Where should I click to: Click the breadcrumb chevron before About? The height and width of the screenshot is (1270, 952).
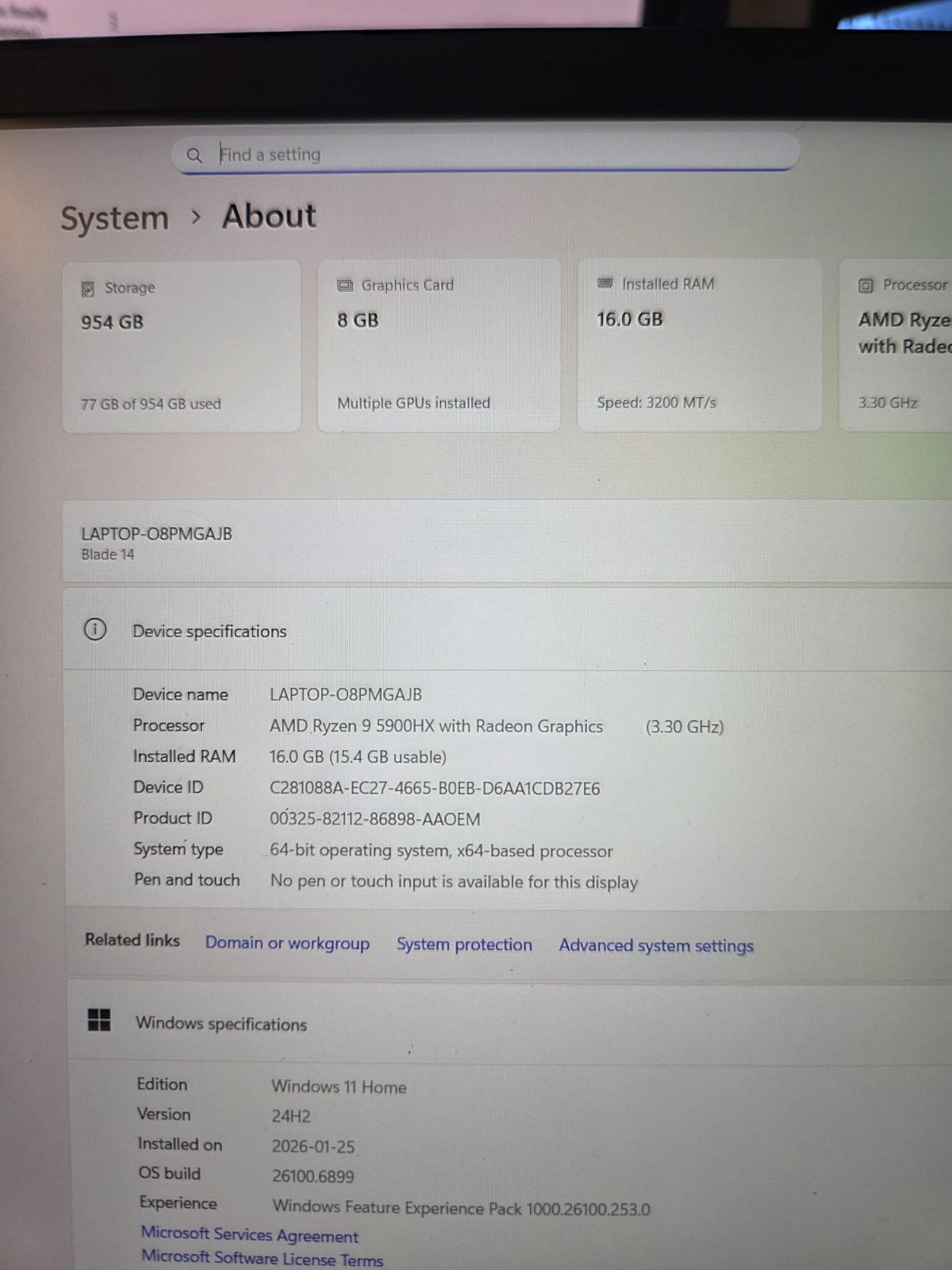tap(196, 217)
